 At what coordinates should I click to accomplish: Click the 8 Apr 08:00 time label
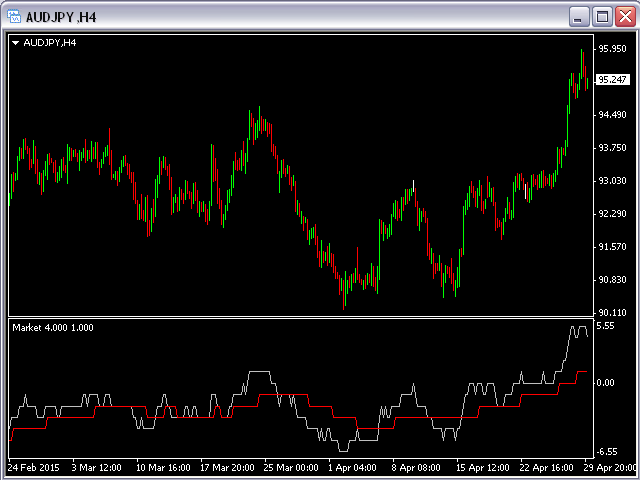pyautogui.click(x=417, y=467)
